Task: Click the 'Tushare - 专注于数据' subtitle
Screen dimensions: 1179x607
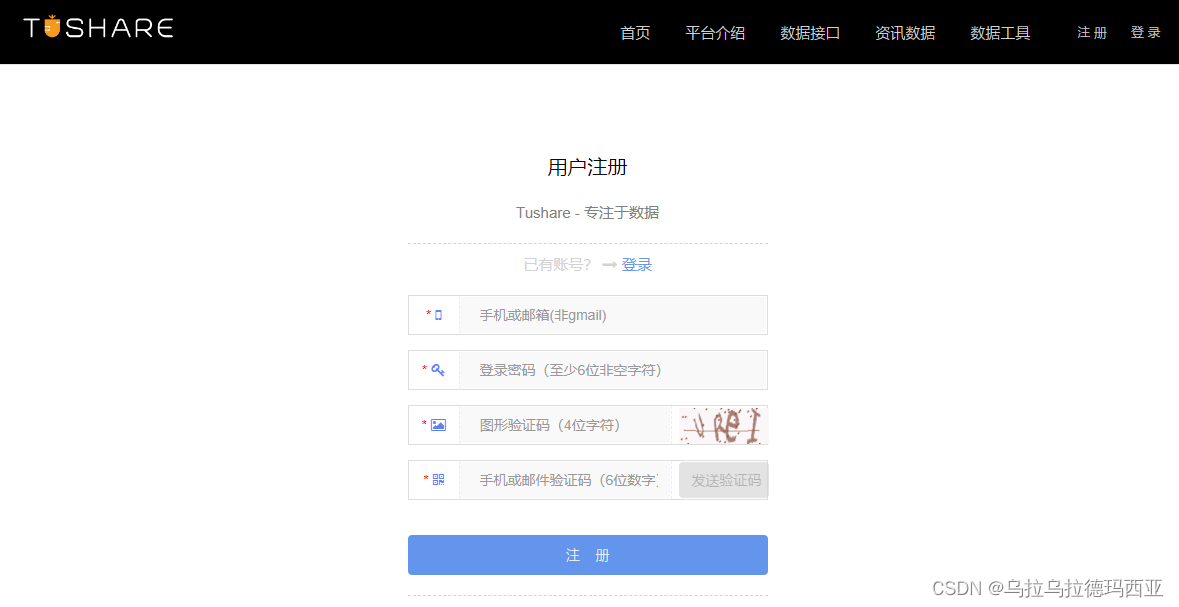Action: point(587,213)
